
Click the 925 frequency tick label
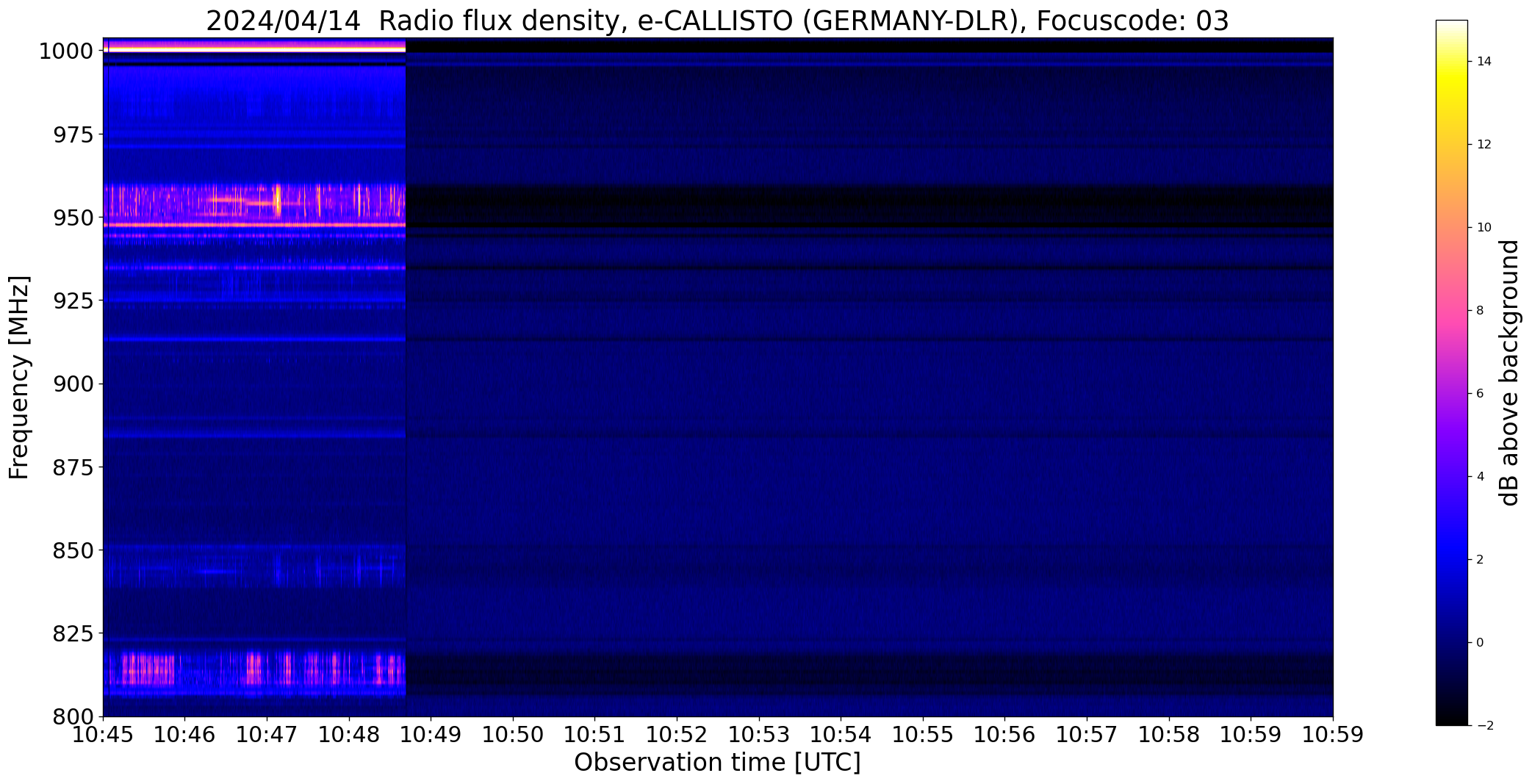(73, 301)
